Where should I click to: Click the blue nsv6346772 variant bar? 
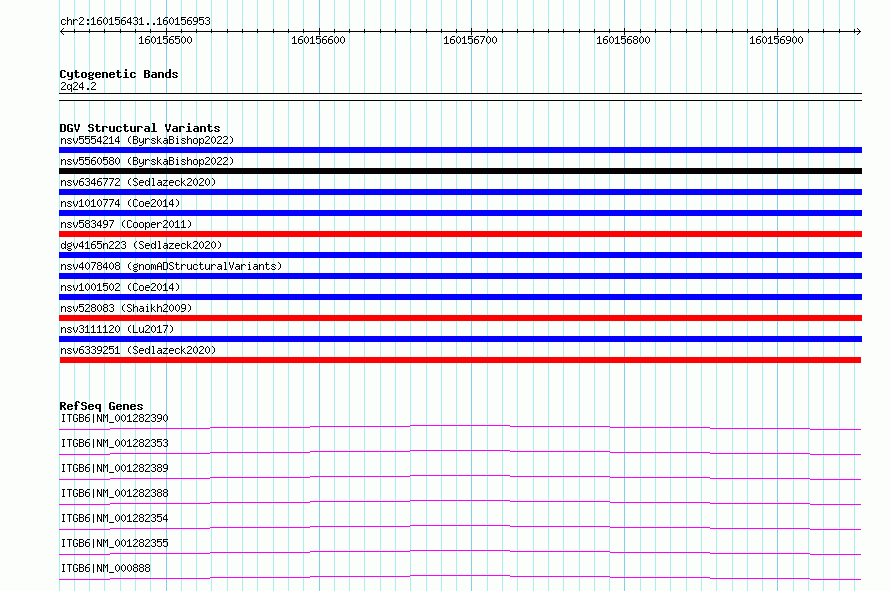[460, 192]
